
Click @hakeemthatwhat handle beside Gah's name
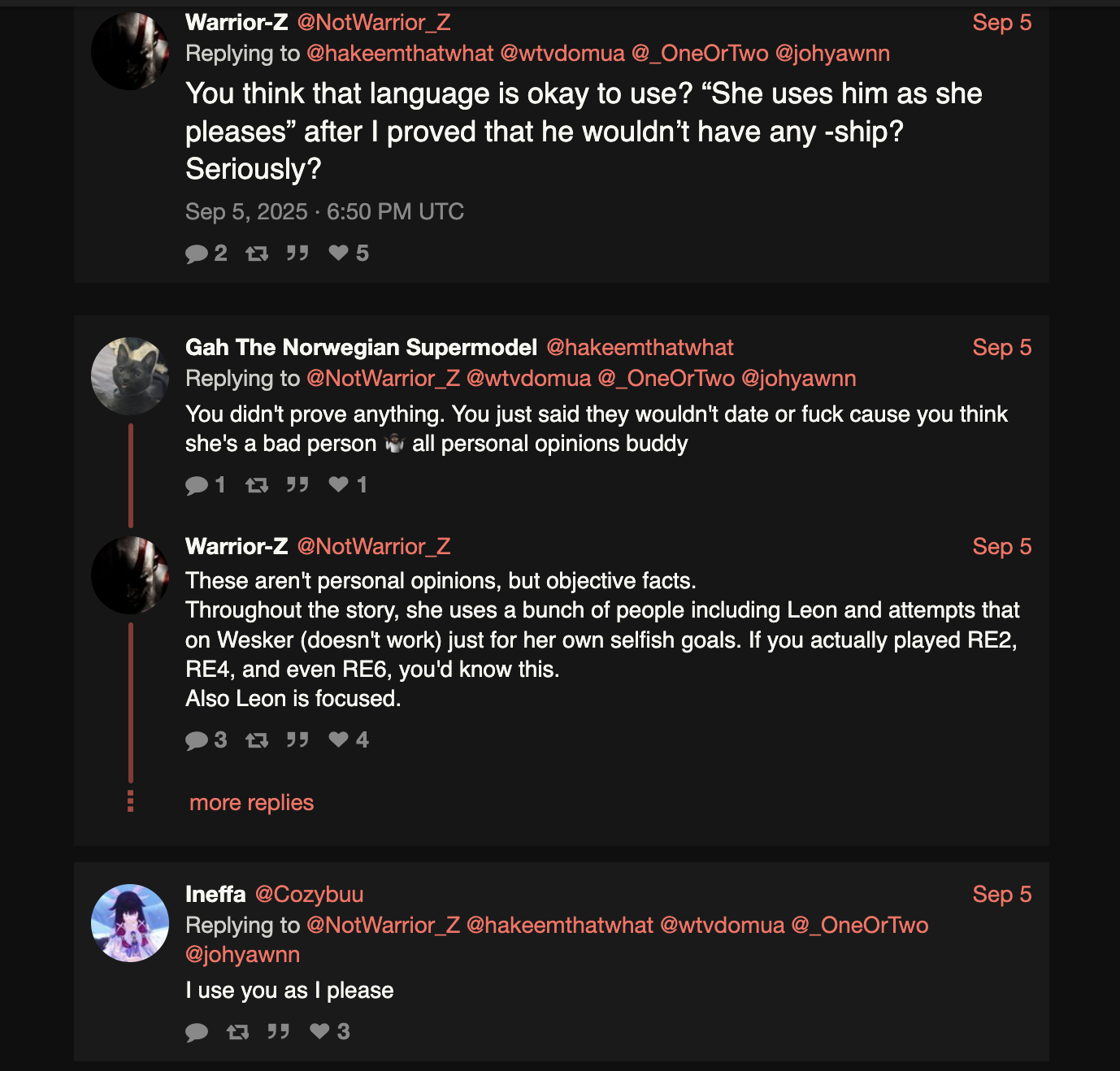pos(640,348)
